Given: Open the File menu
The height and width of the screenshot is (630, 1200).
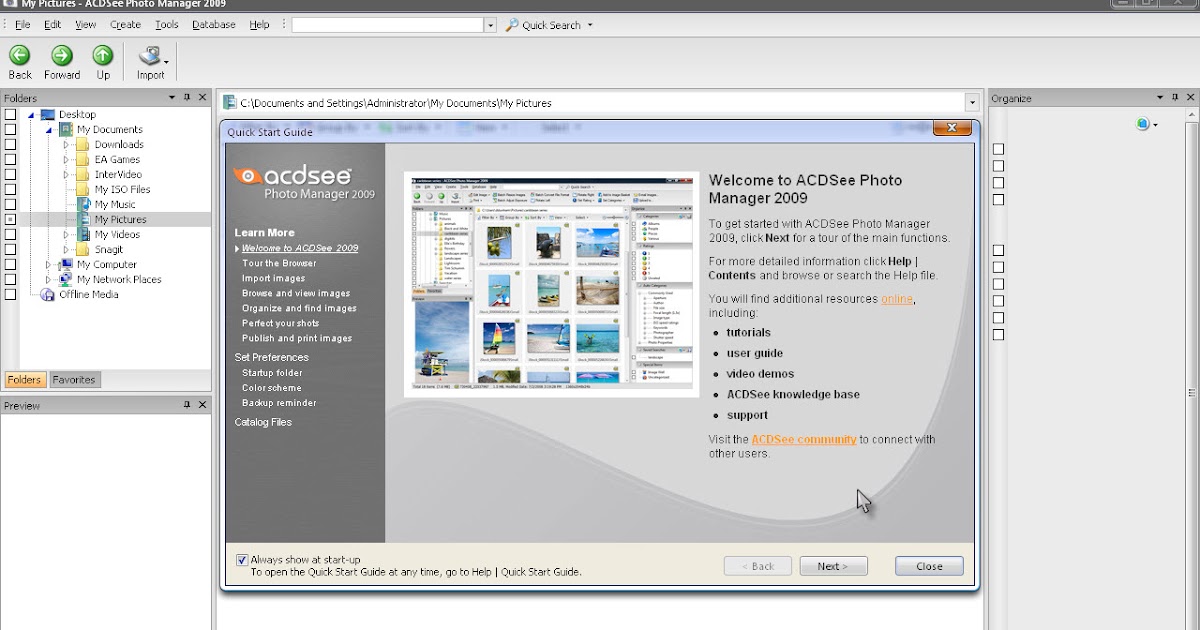Looking at the screenshot, I should point(22,25).
